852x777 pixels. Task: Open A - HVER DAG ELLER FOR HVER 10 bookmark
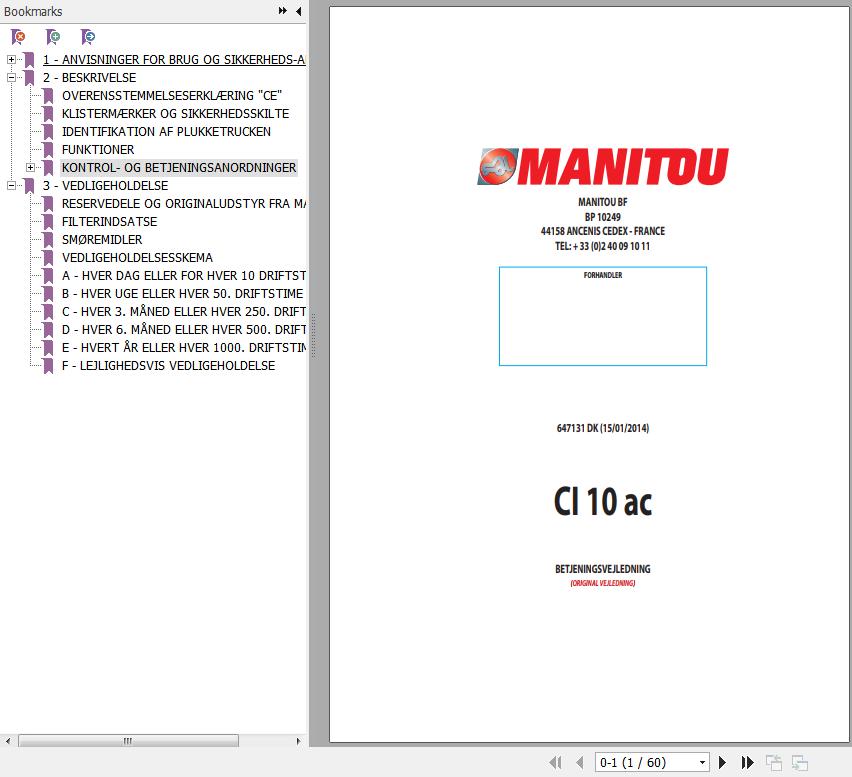(x=184, y=275)
